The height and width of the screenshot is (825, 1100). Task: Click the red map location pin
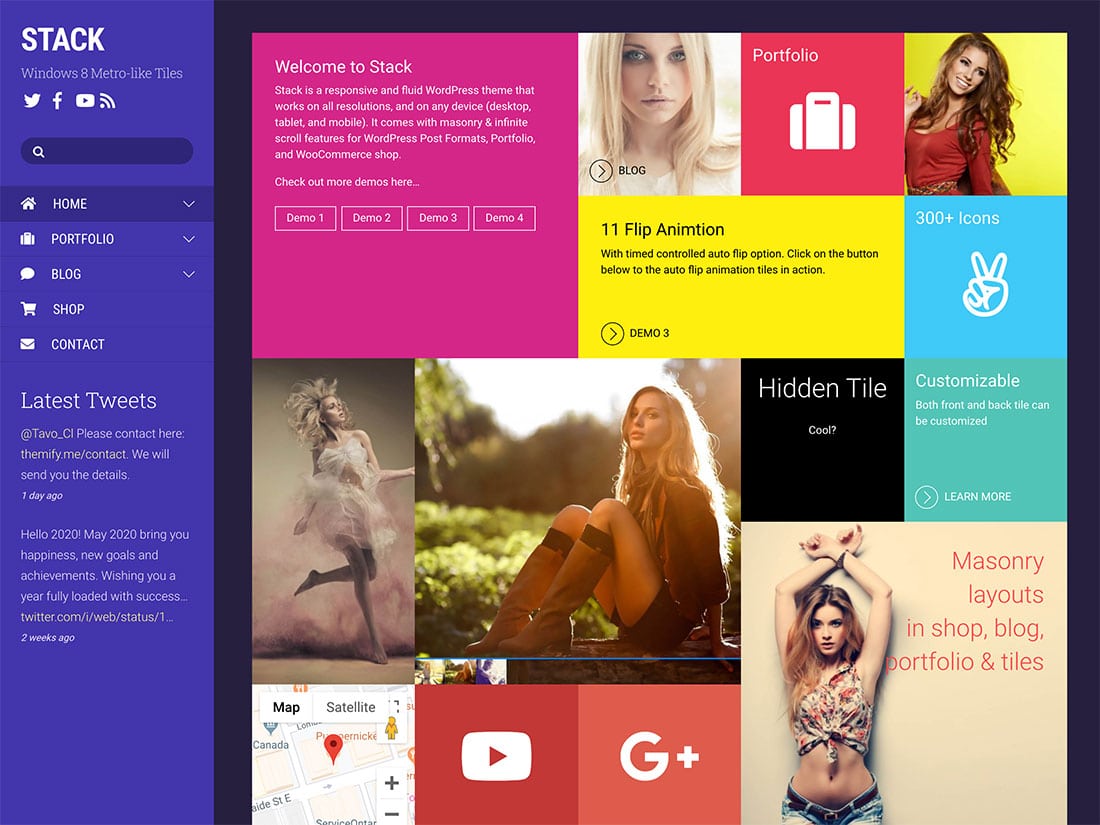pyautogui.click(x=333, y=749)
